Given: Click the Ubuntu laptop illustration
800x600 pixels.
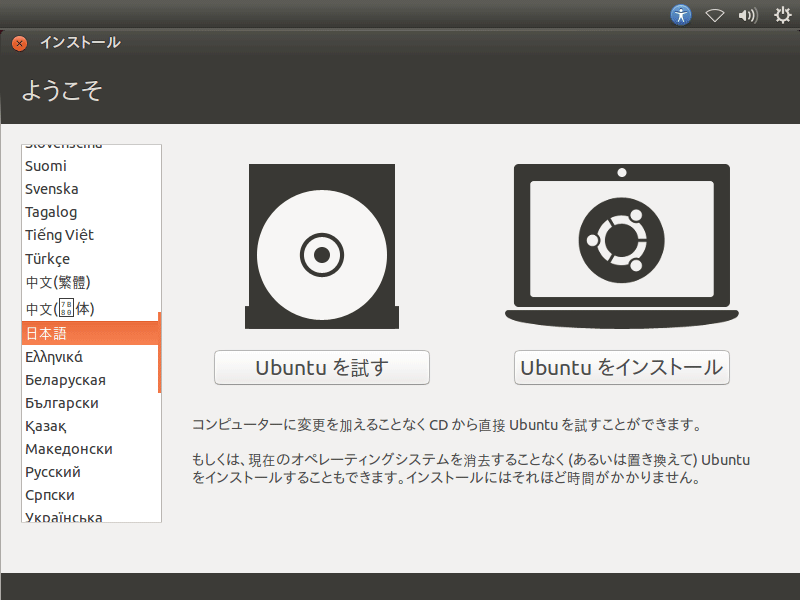Looking at the screenshot, I should pyautogui.click(x=621, y=246).
